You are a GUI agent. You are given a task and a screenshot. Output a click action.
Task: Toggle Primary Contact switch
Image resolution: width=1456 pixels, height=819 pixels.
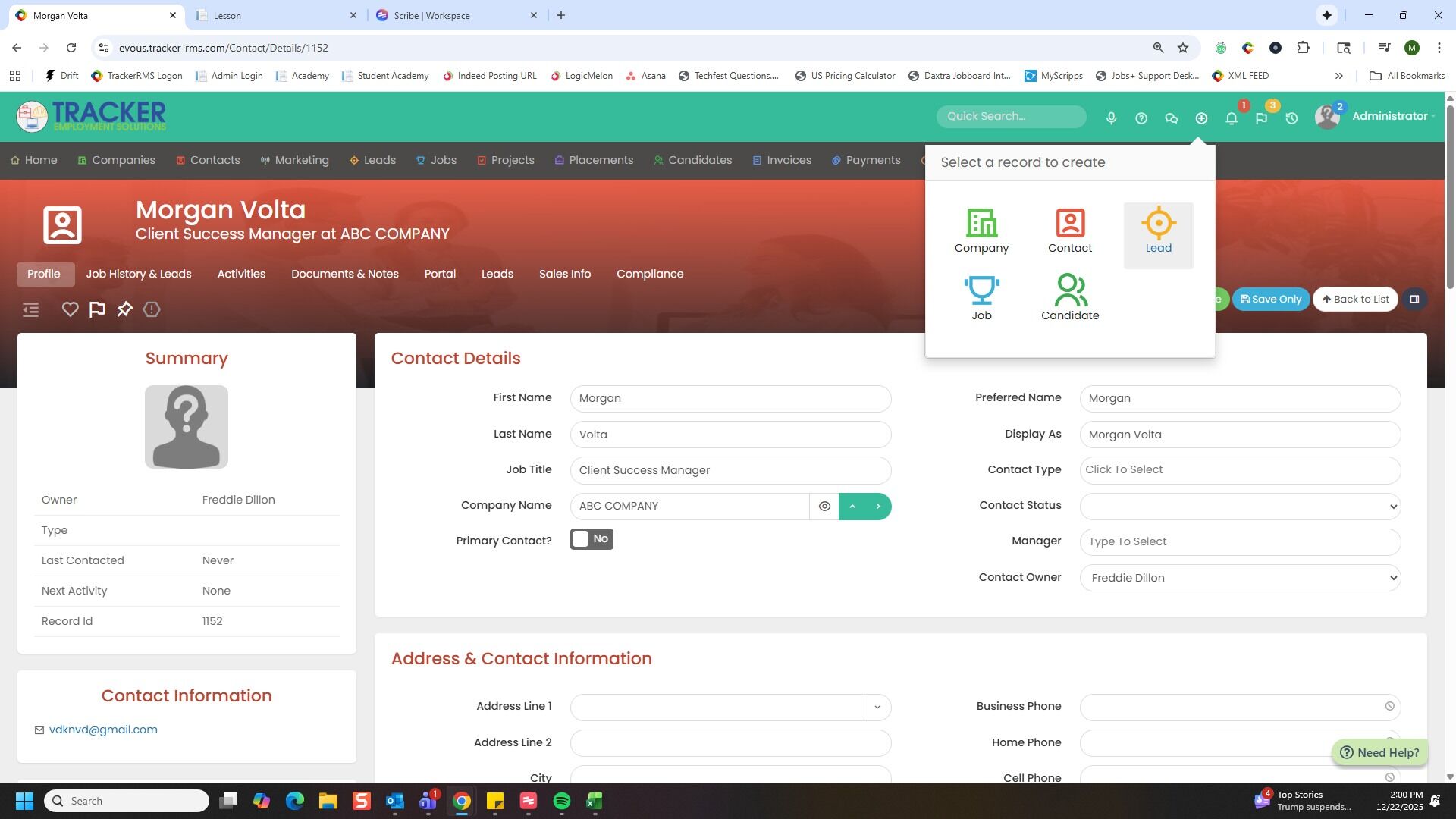point(591,539)
